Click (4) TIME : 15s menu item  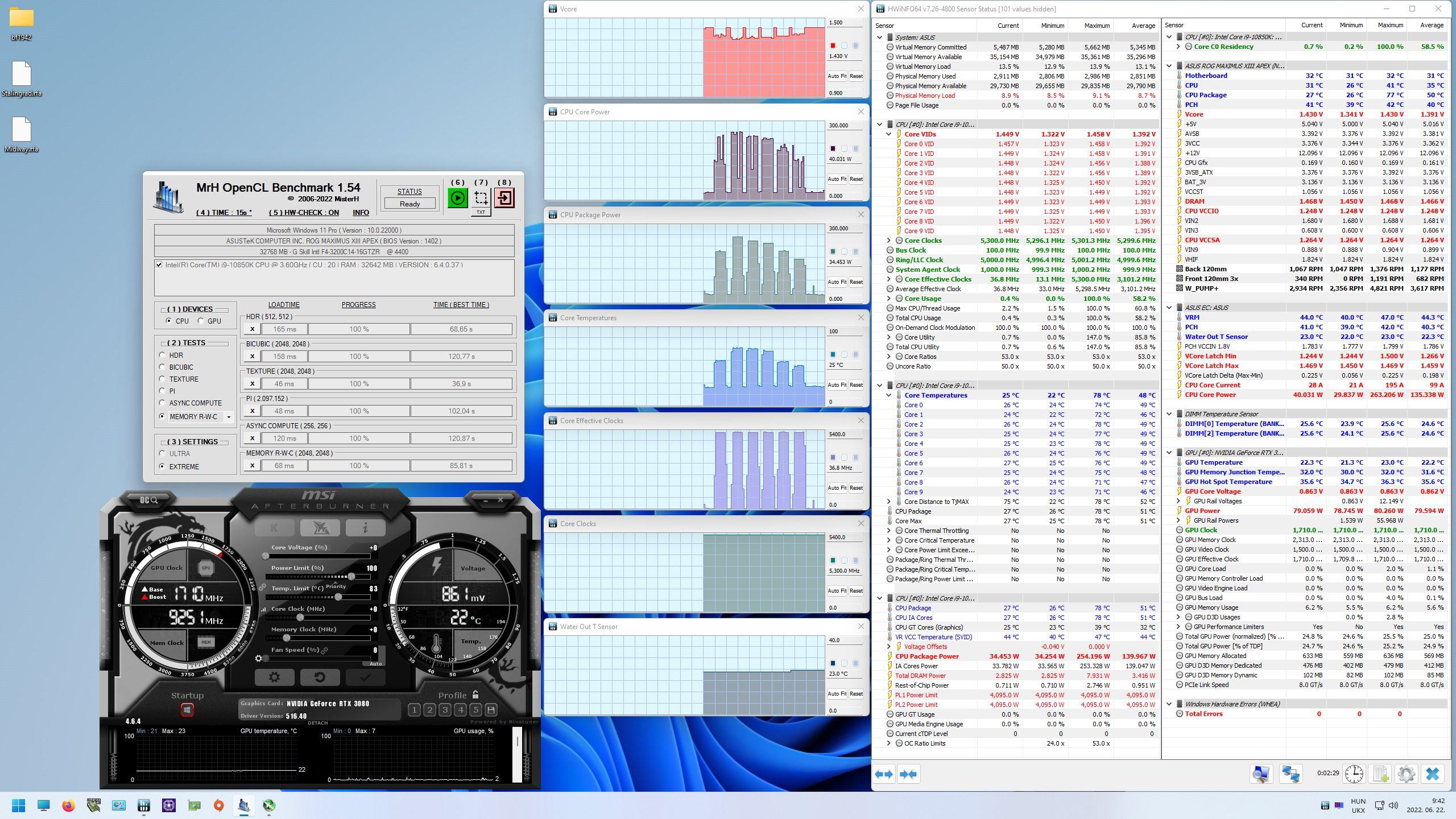coord(224,212)
